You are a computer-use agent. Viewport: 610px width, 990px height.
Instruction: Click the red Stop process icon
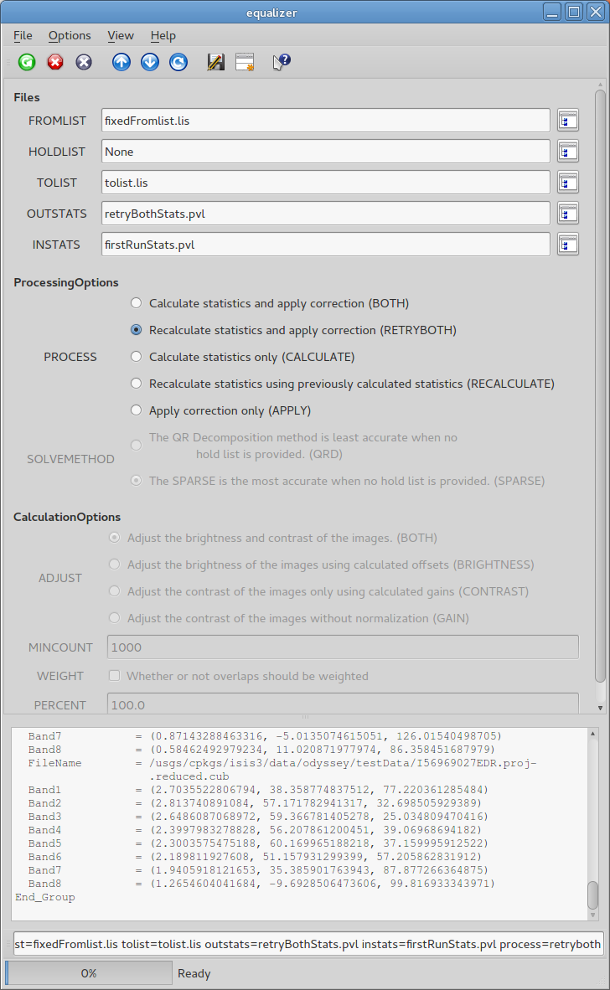[x=55, y=62]
